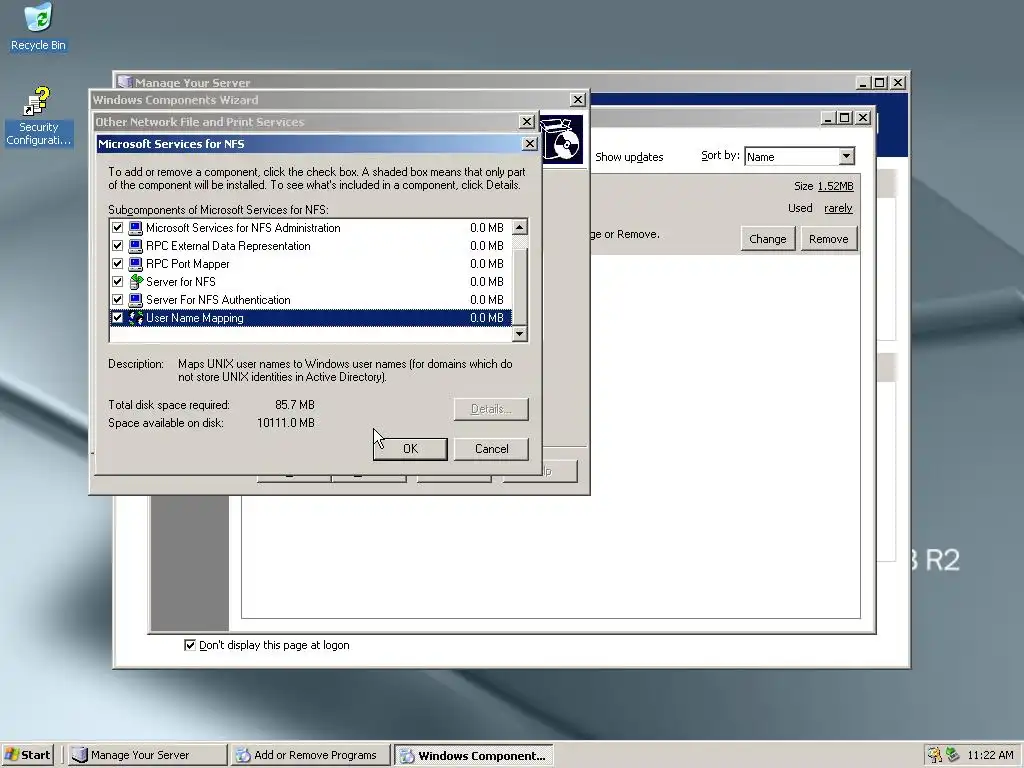
Task: Switch to Add or Remove Programs taskbar button
Action: pyautogui.click(x=312, y=755)
